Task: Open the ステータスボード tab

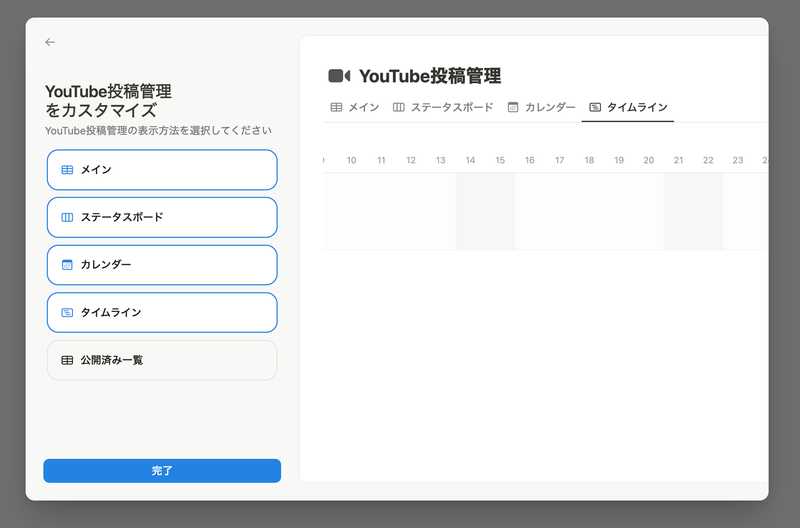Action: [443, 107]
